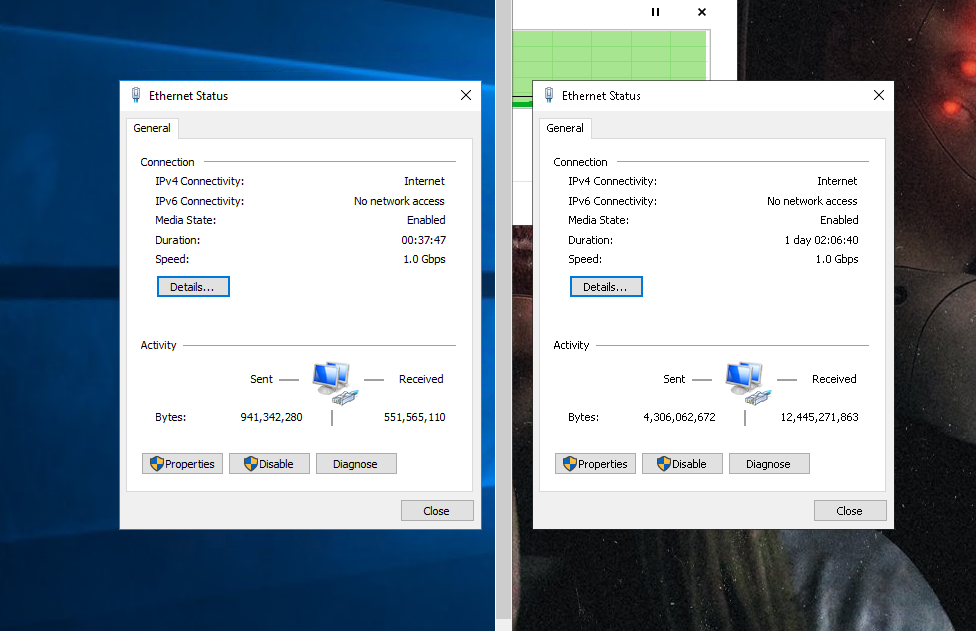Click IPv4 Connectivity label in left window
976x631 pixels.
pos(200,181)
